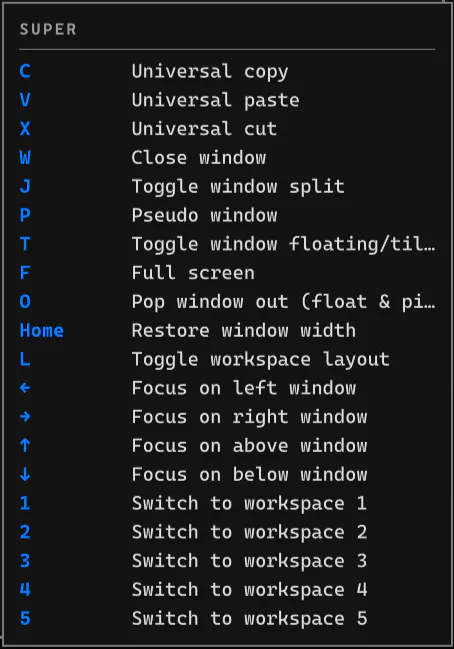
Task: Click the Toggle window floating entry
Action: pos(283,244)
